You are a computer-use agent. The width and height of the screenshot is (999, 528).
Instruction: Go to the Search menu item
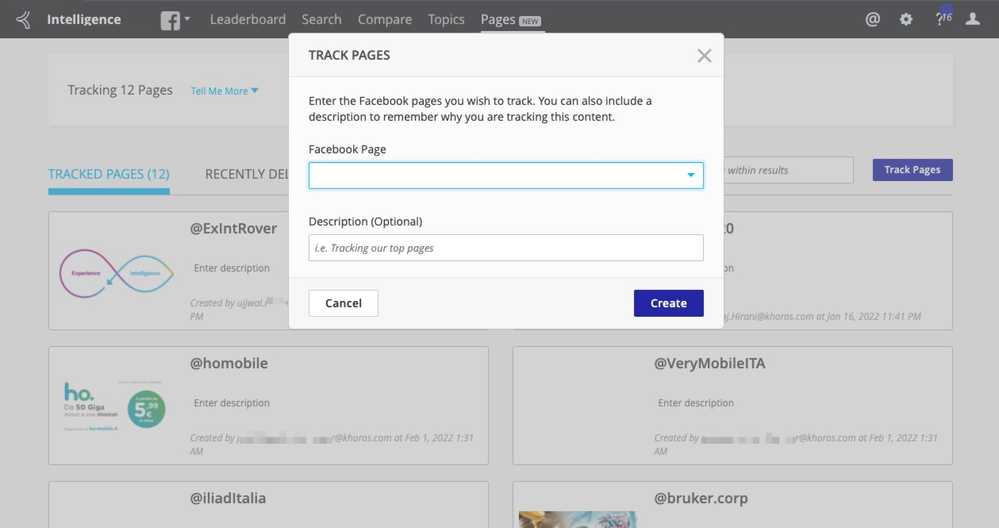coord(322,20)
